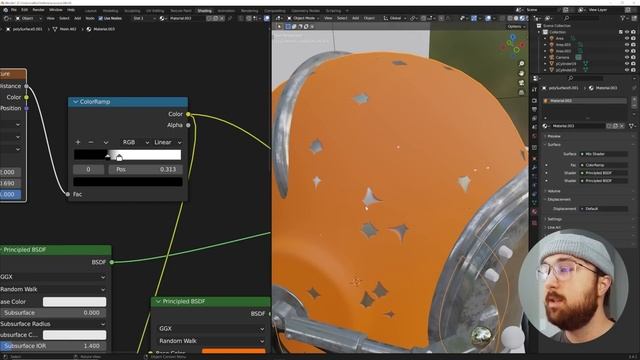Toggle Use Nodes checkbox

(x=100, y=18)
